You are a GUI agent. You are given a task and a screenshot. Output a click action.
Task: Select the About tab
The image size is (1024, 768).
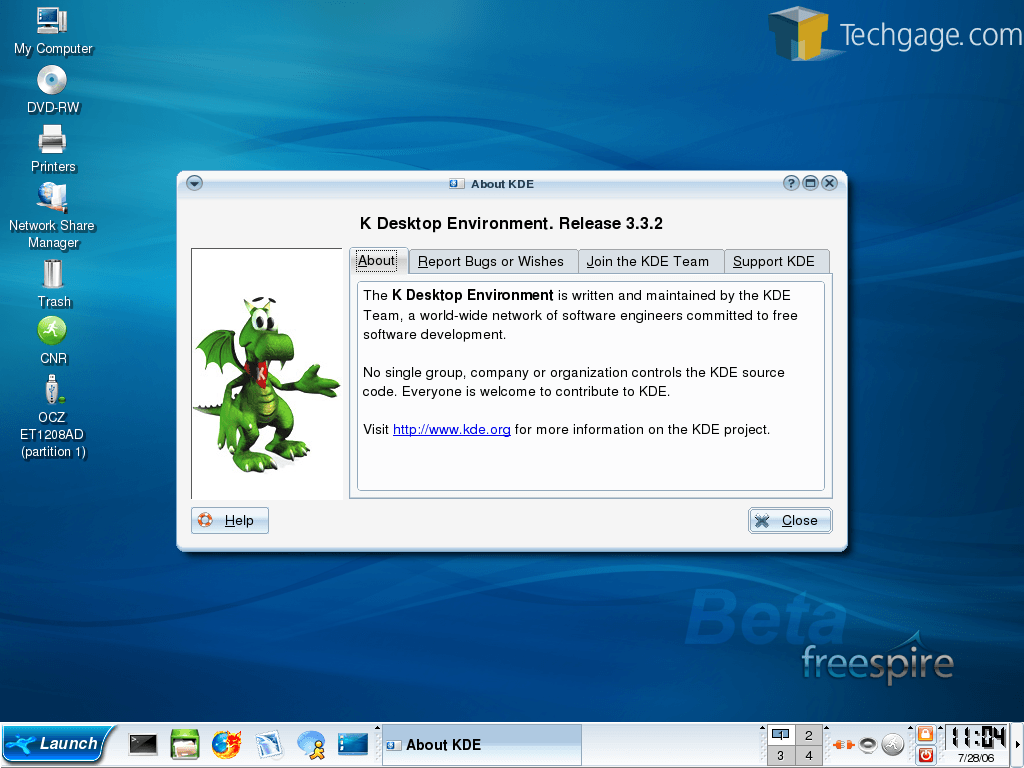[377, 261]
